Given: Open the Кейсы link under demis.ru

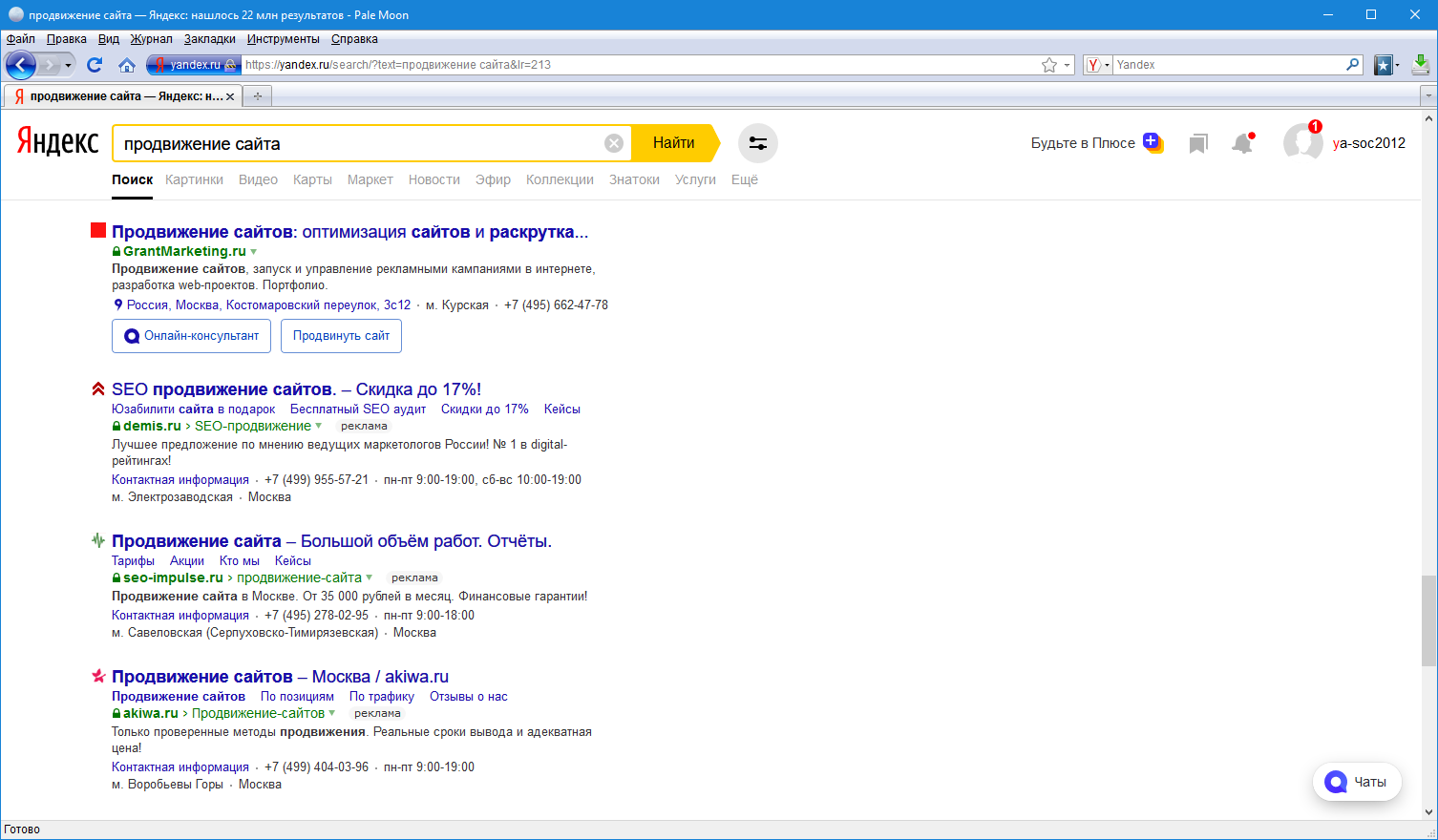Looking at the screenshot, I should point(562,409).
